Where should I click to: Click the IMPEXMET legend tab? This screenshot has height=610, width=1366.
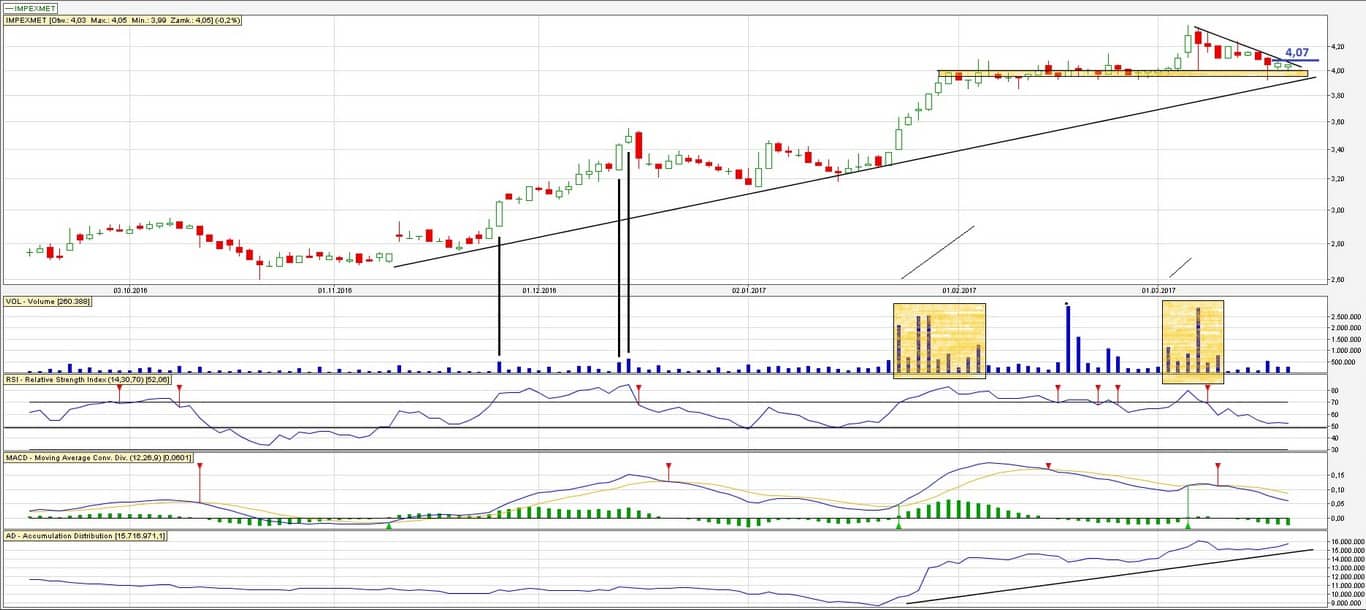(x=30, y=8)
